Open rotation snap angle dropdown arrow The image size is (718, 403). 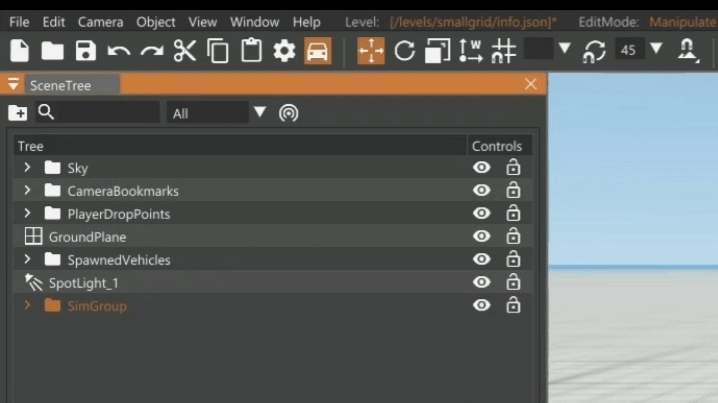coord(656,48)
